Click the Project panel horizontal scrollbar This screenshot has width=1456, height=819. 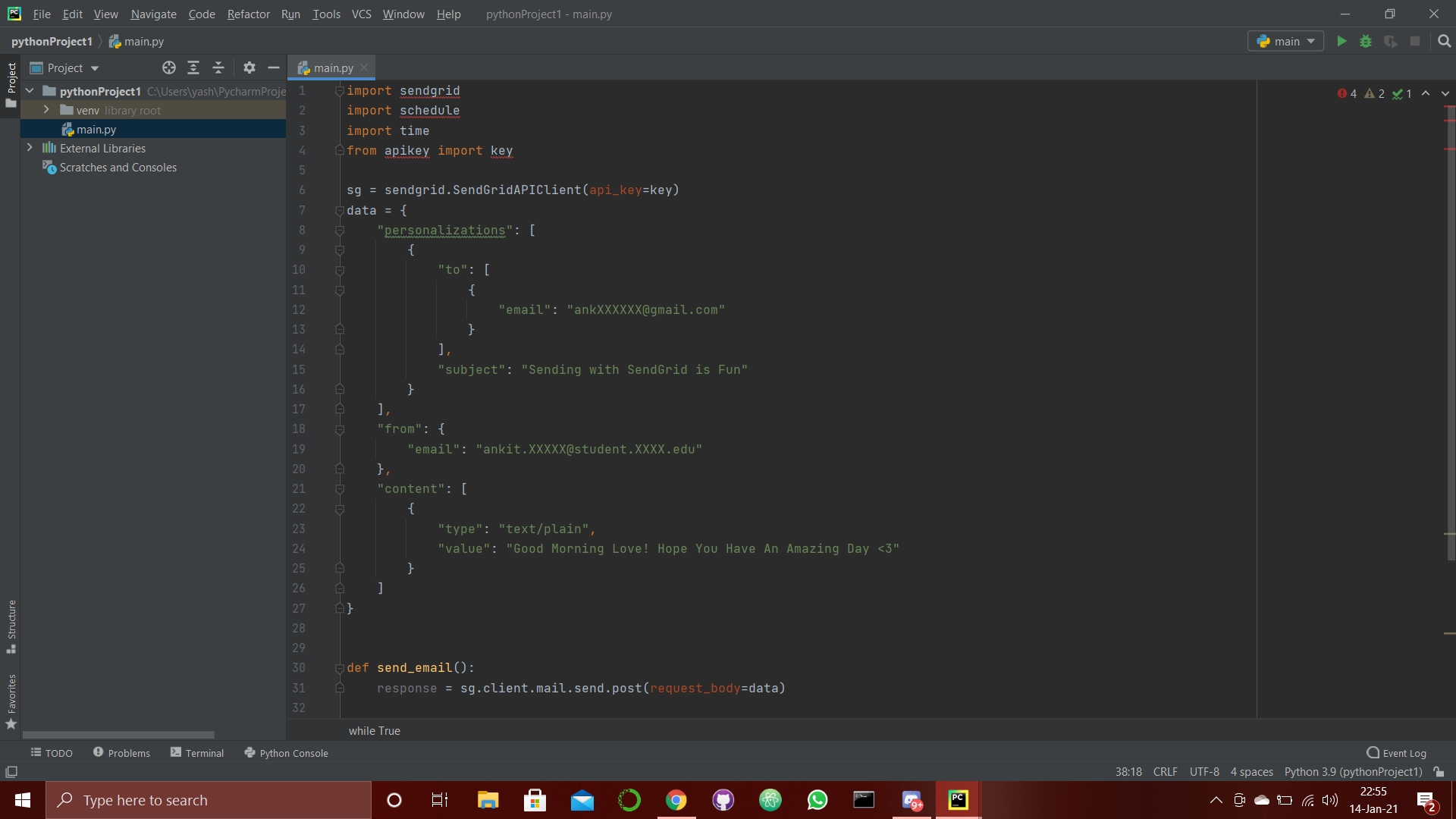118,735
